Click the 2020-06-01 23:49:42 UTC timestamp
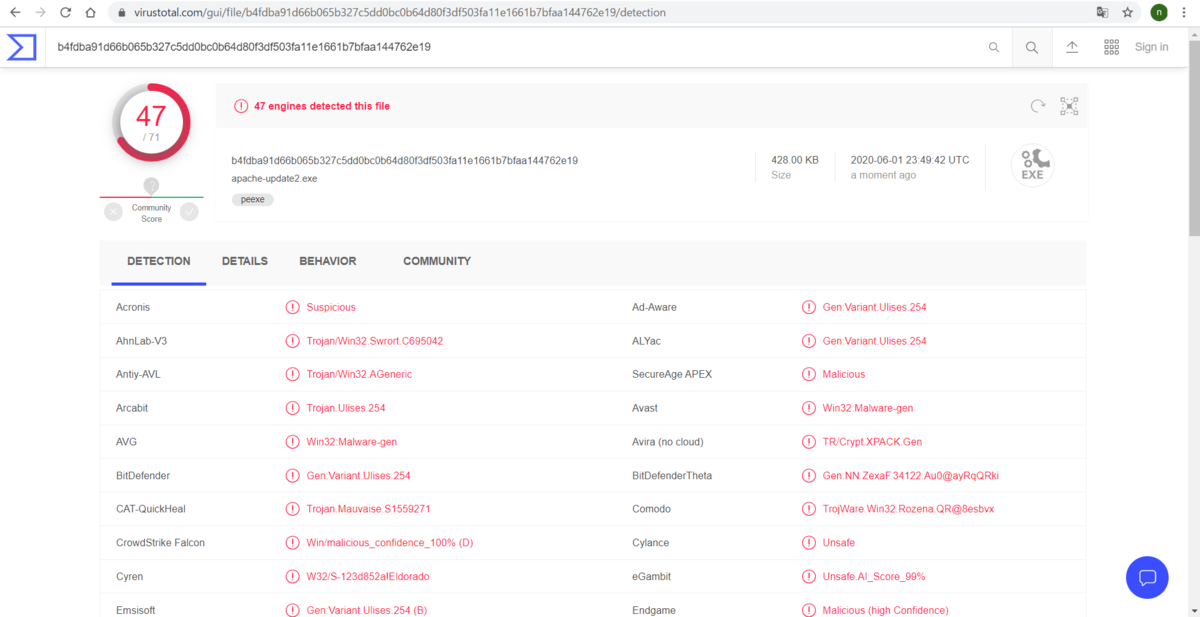 pyautogui.click(x=910, y=160)
